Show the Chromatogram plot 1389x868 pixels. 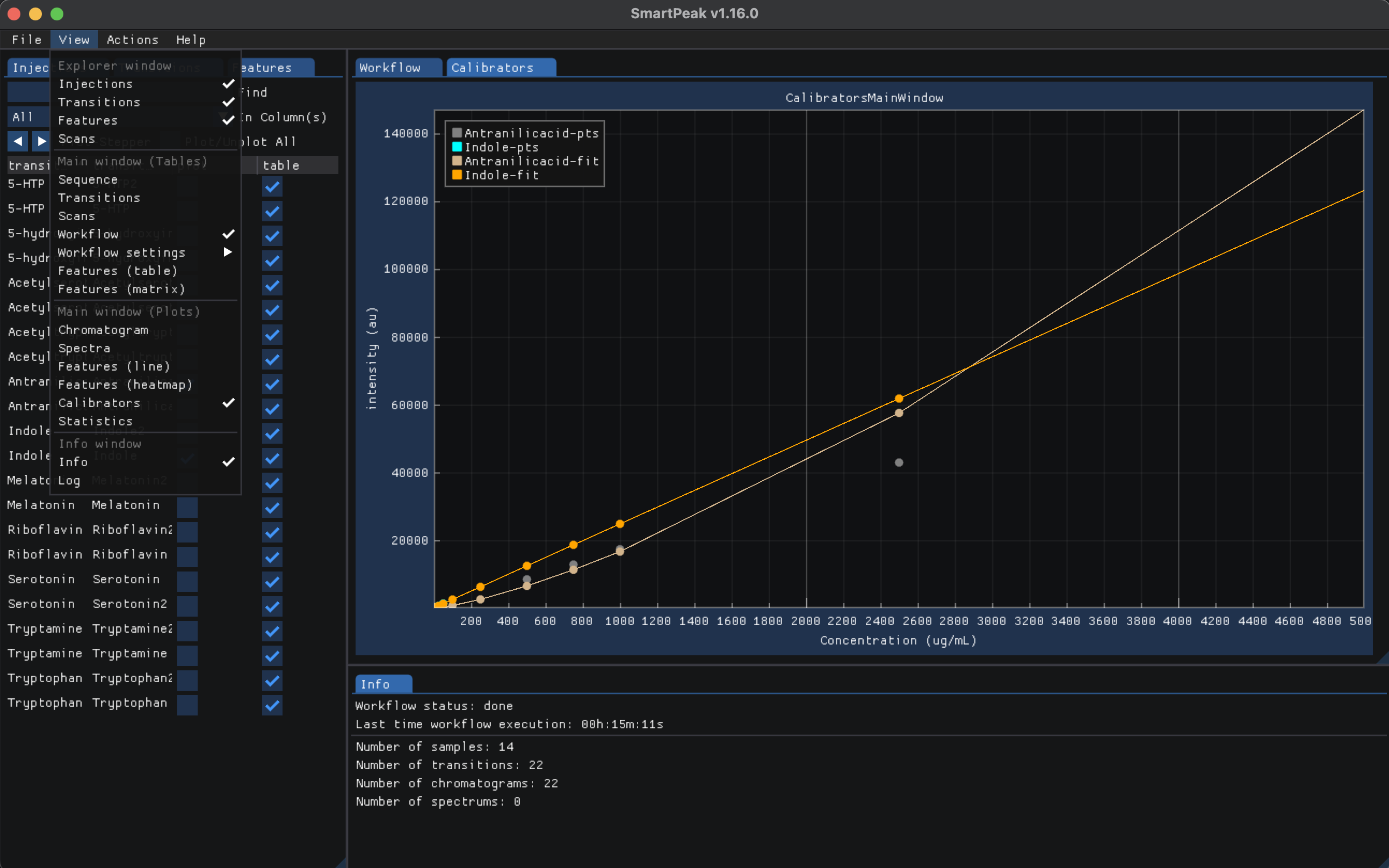[x=144, y=330]
